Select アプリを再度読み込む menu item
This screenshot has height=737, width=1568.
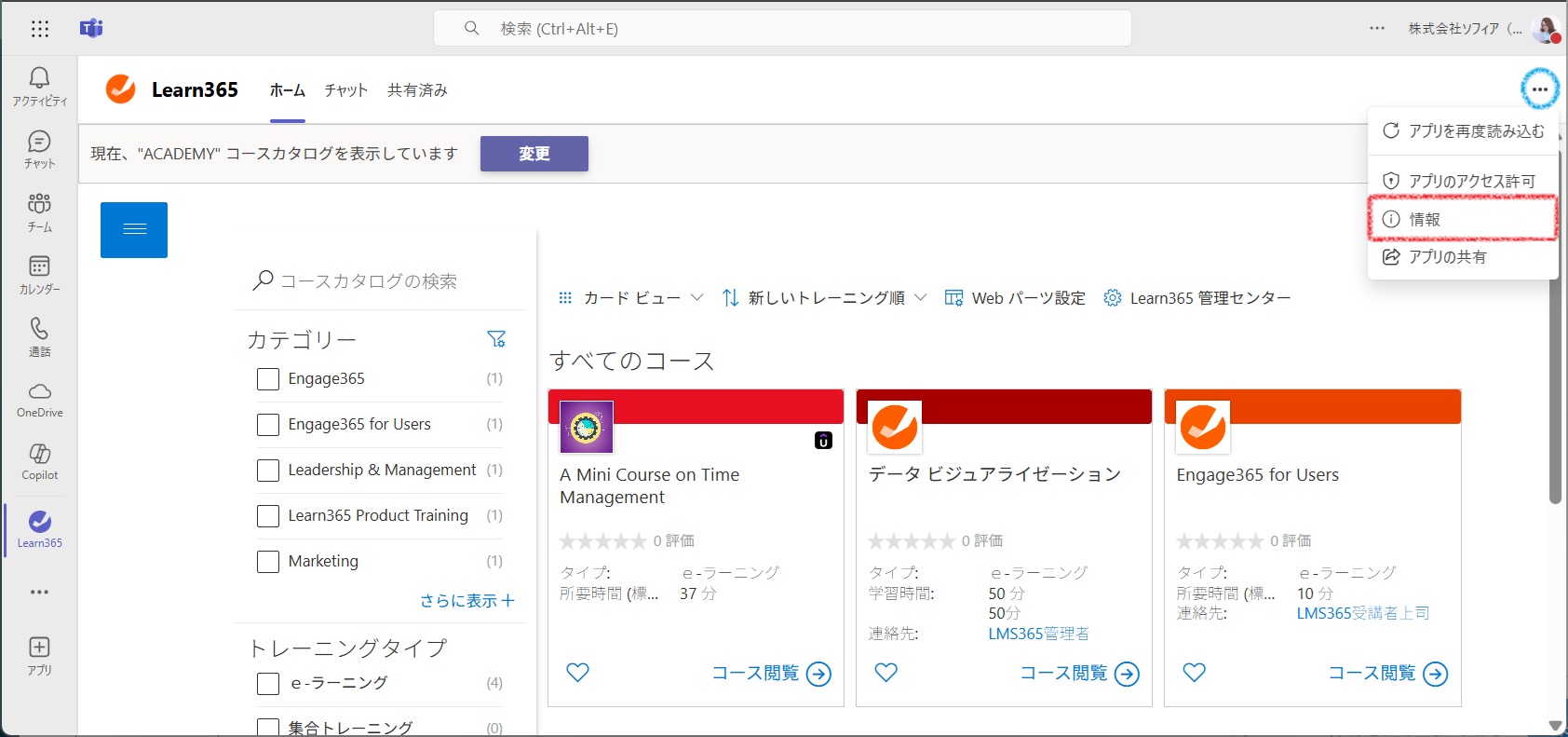coord(1463,130)
